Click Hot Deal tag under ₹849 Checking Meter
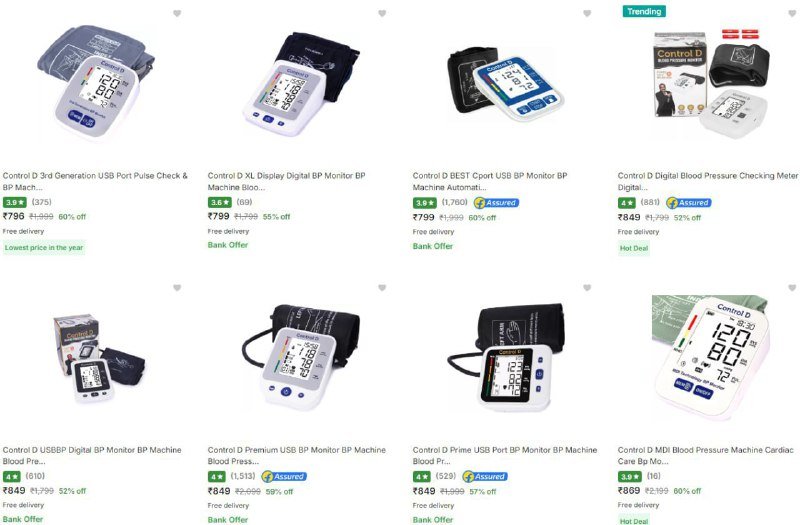Viewport: 800px width, 525px height. click(x=634, y=248)
